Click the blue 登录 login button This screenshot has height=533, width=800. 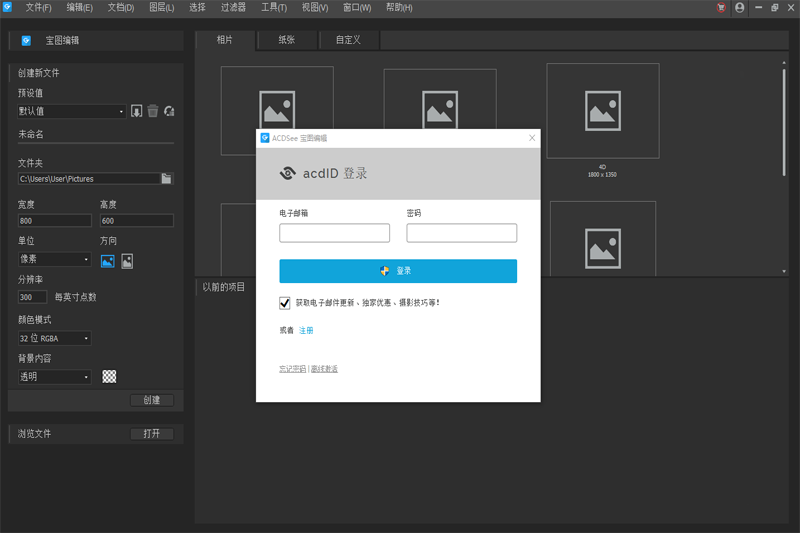coord(398,271)
